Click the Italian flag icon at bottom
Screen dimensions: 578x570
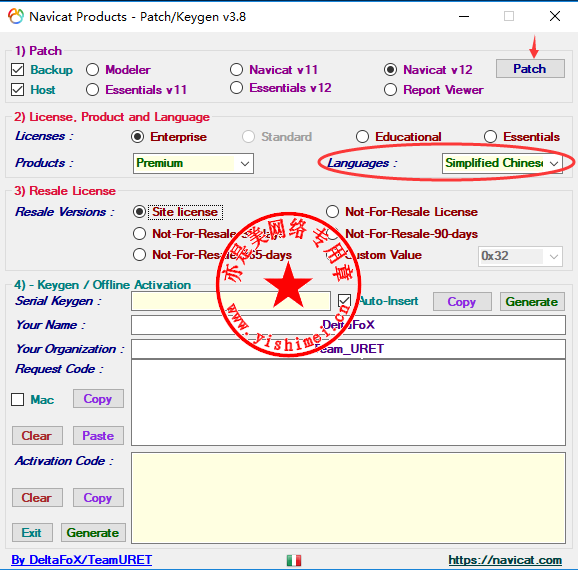tap(294, 560)
